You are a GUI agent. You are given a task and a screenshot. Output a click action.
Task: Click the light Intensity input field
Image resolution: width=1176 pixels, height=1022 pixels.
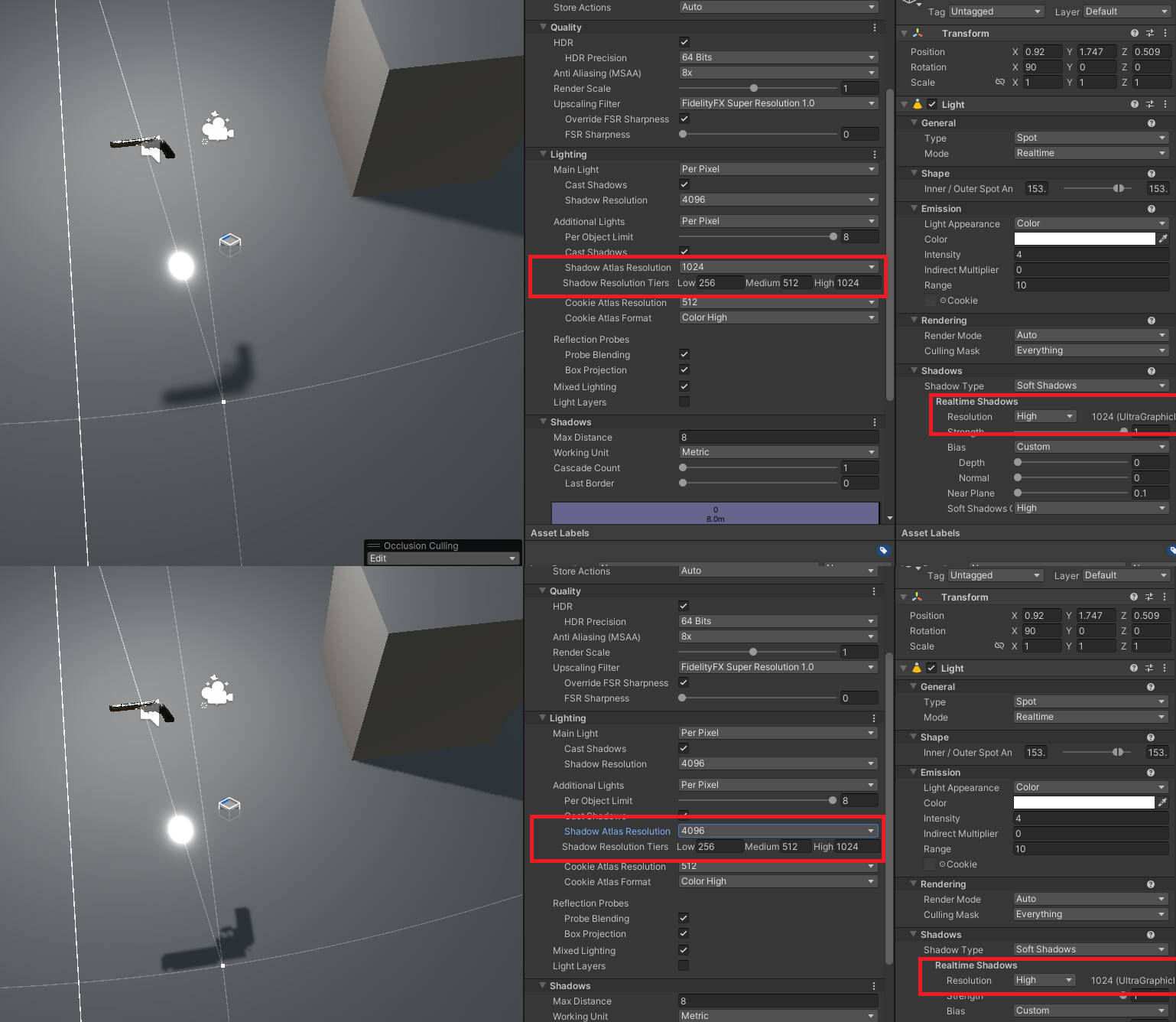pyautogui.click(x=1090, y=254)
